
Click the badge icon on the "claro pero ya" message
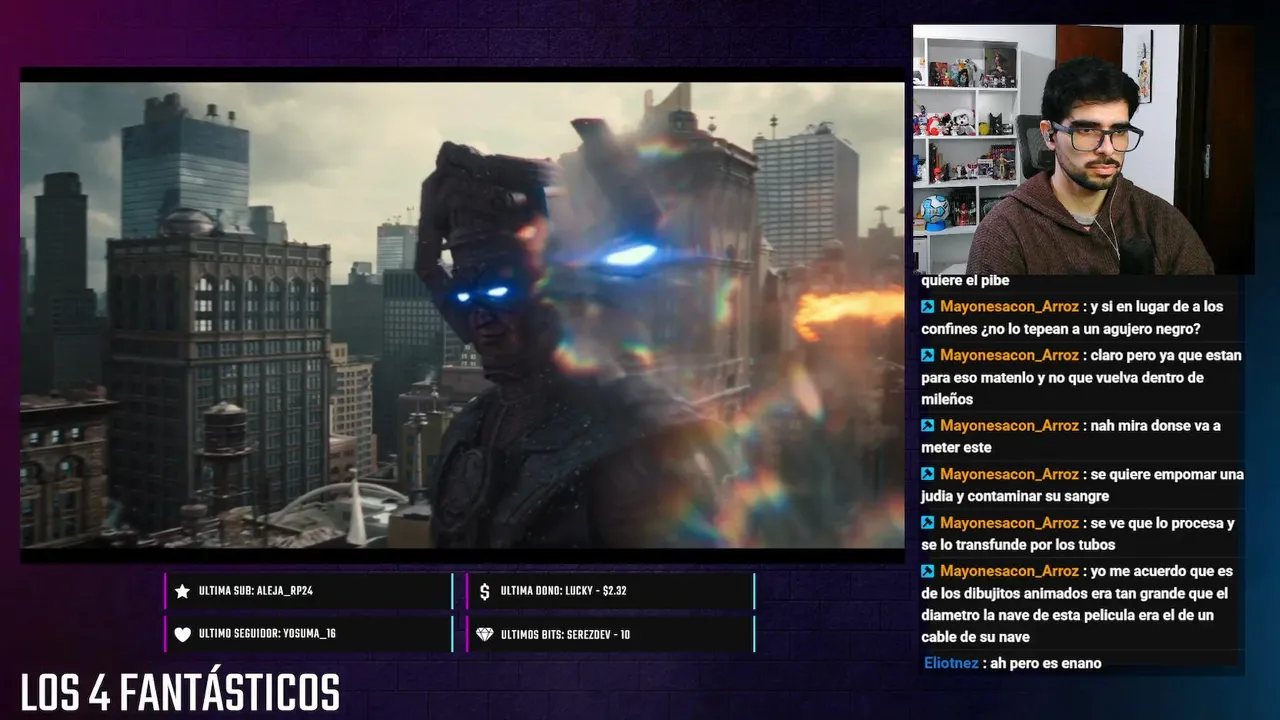928,356
